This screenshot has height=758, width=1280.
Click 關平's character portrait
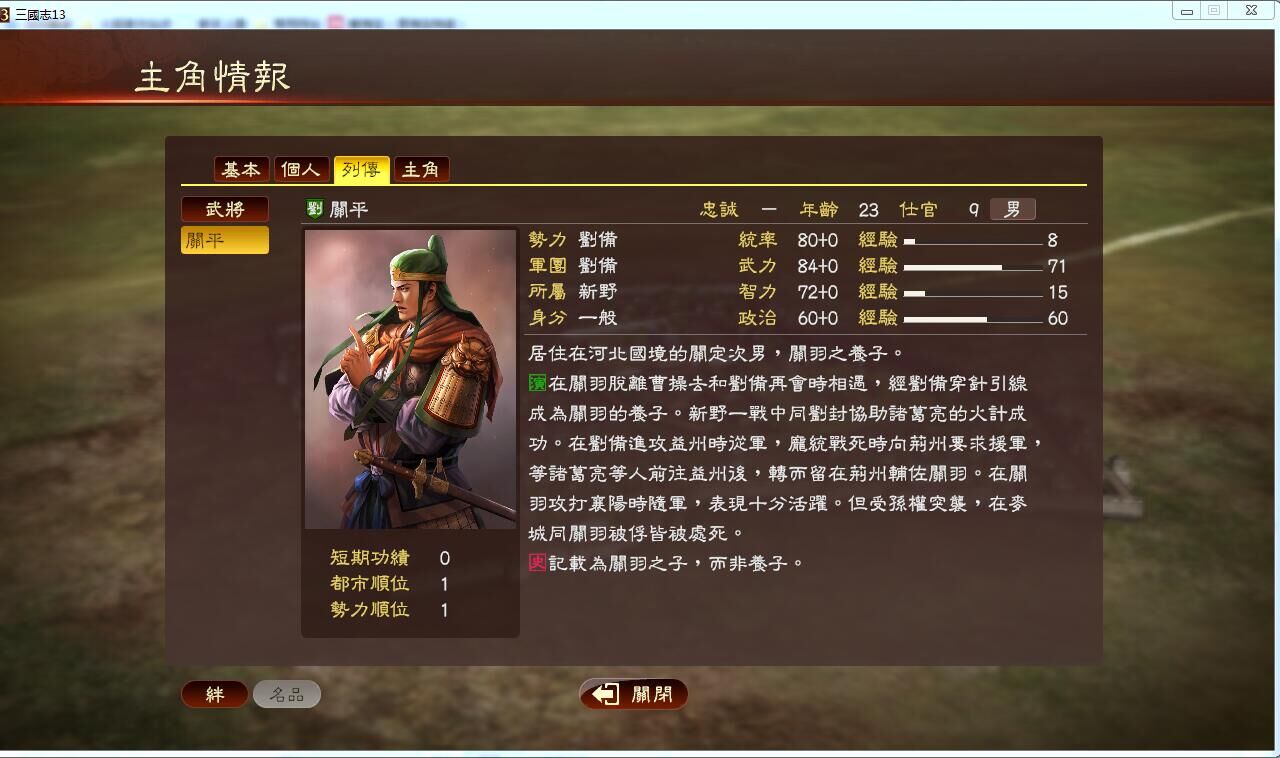click(410, 380)
